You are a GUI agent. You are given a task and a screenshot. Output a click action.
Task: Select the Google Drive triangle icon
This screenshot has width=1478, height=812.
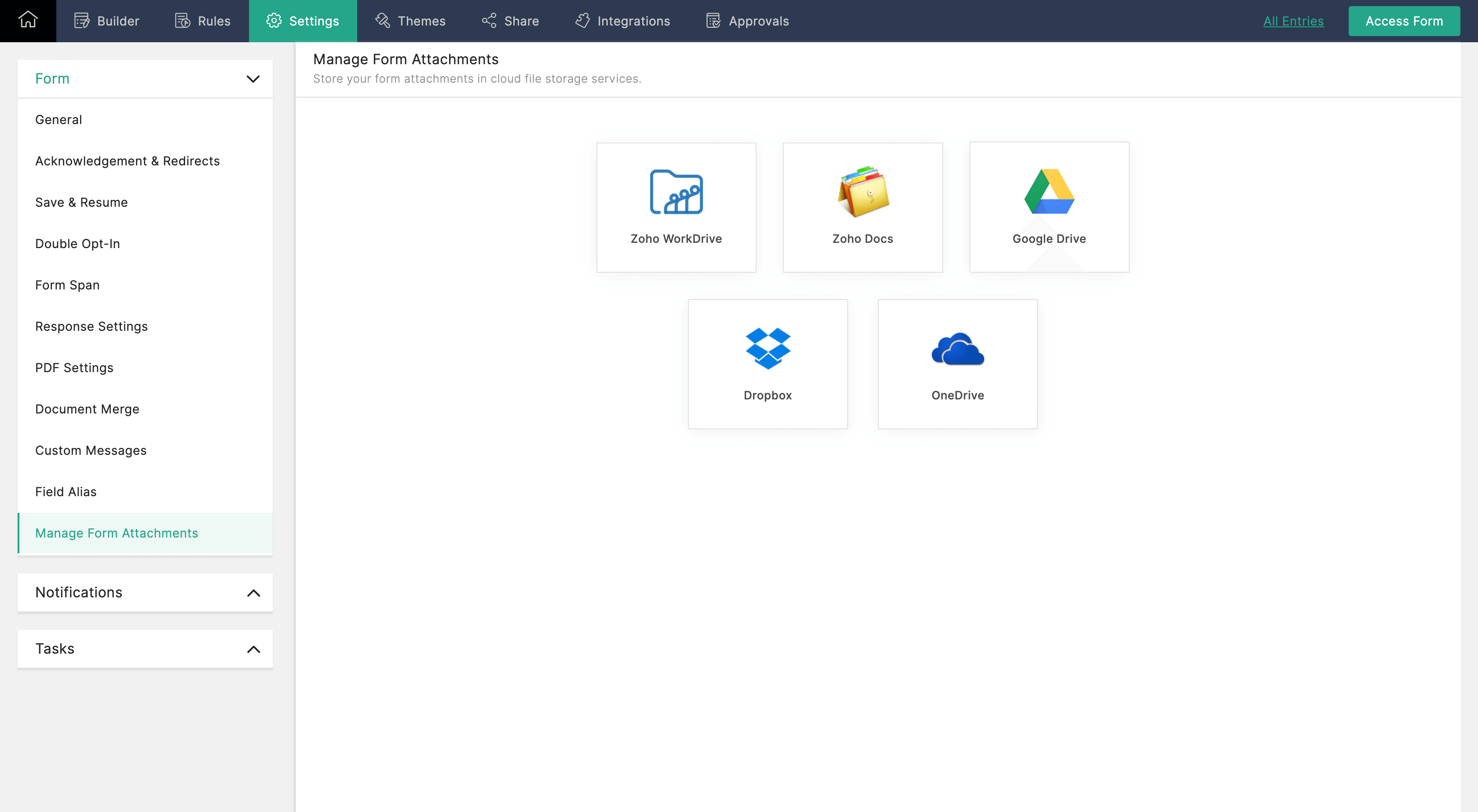(x=1049, y=192)
